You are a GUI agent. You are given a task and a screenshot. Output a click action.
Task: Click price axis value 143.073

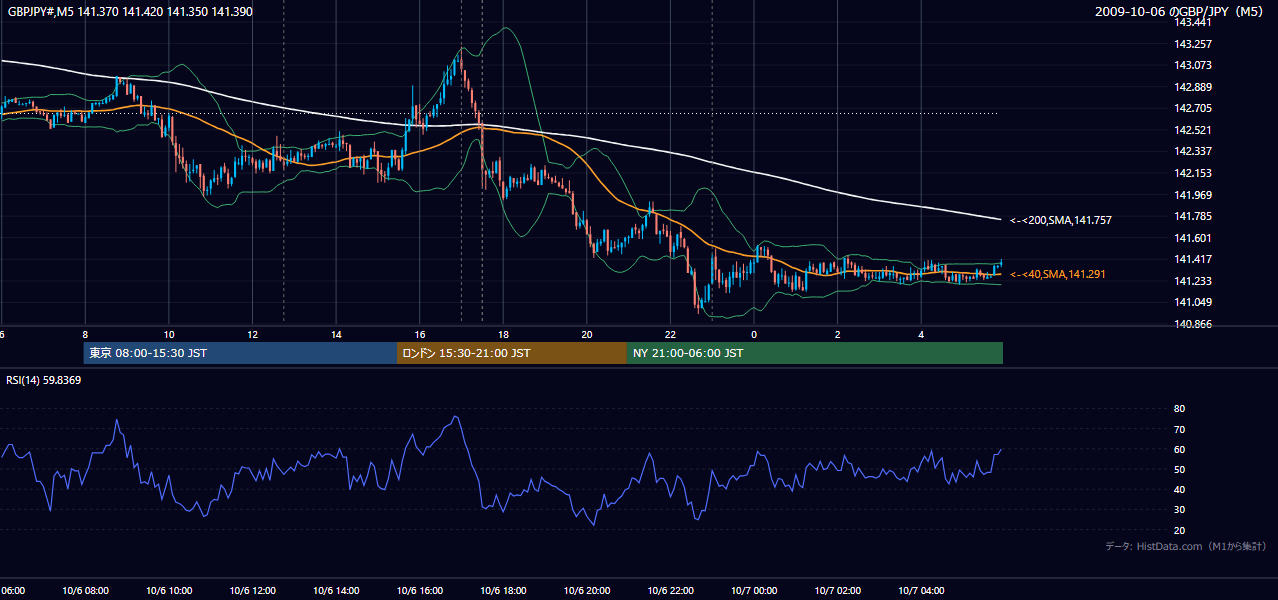[1193, 65]
